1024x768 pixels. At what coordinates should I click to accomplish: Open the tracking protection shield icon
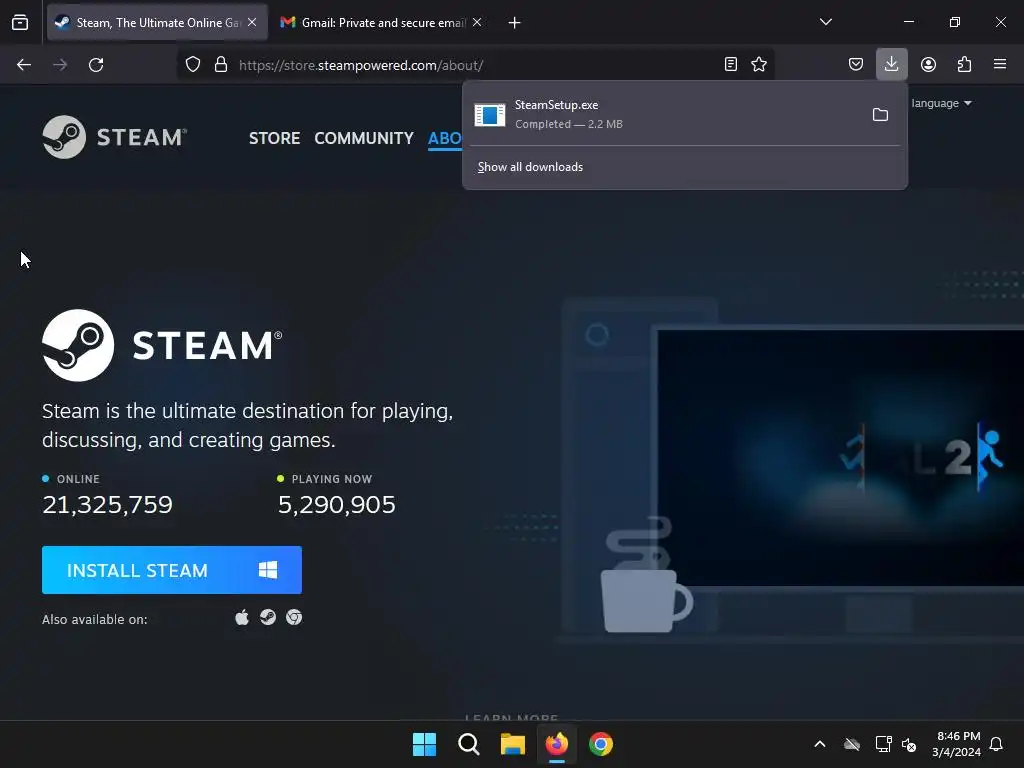[193, 65]
